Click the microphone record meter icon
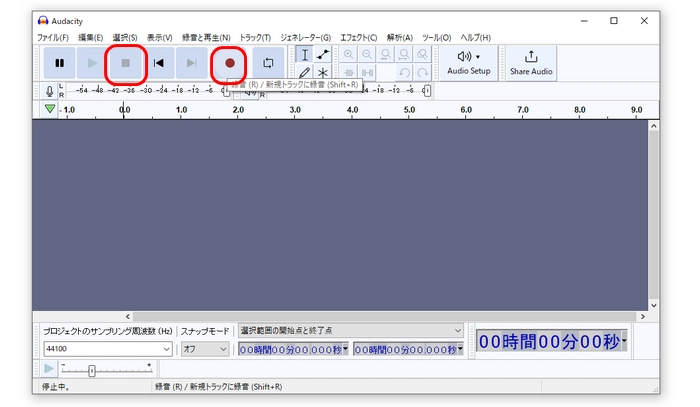The image size is (700, 407). [49, 91]
